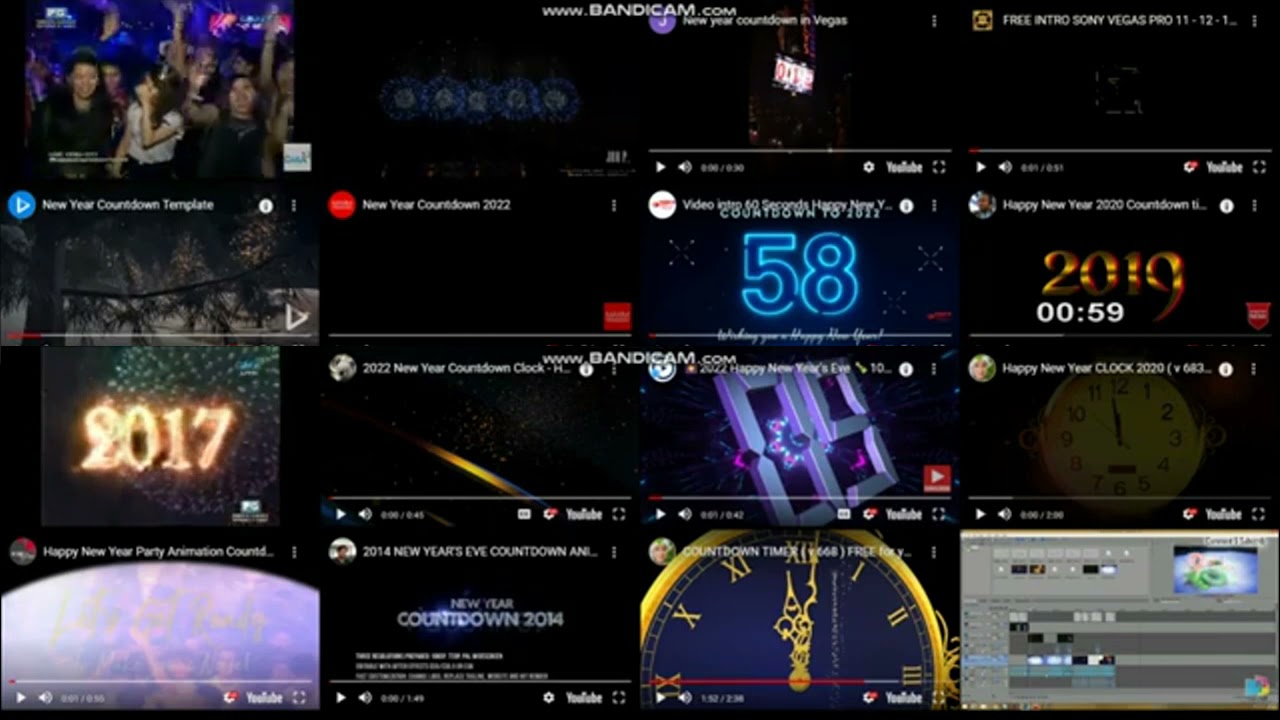The image size is (1280, 720).
Task: Play the Happy New Year CLOCK 2020 video
Action: (980, 514)
